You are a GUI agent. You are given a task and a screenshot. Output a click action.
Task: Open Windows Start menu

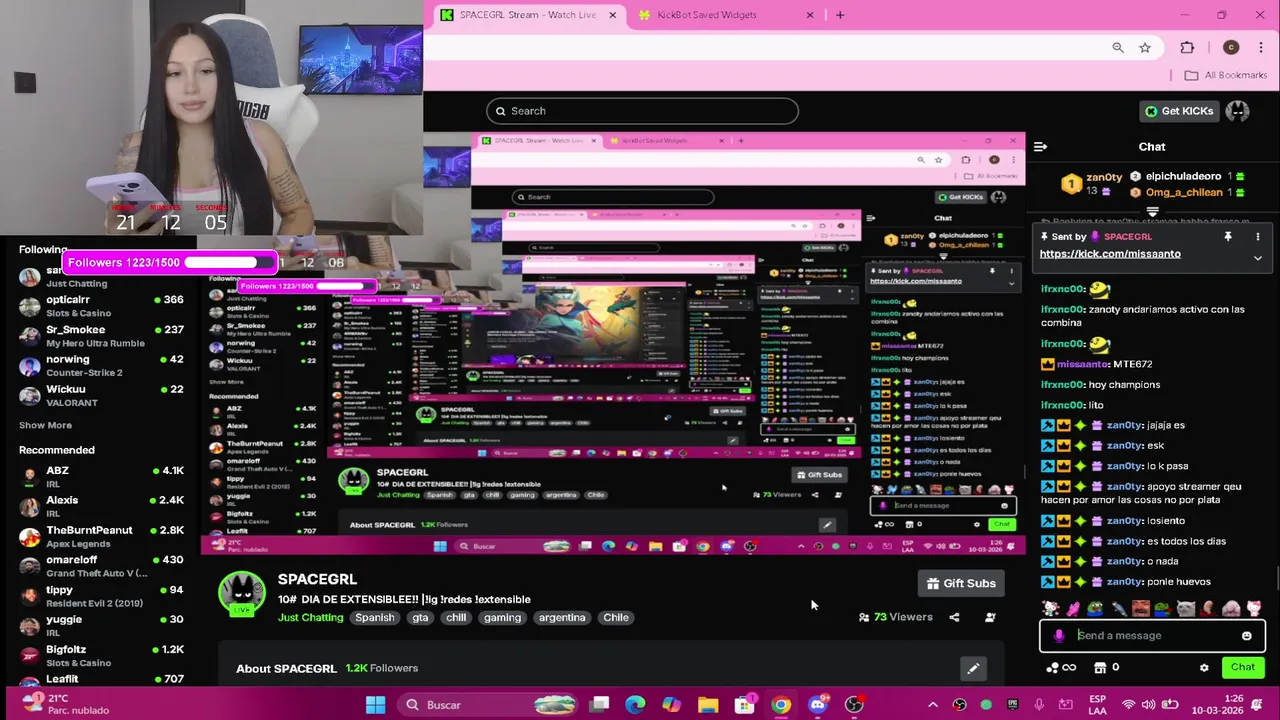pyautogui.click(x=375, y=705)
